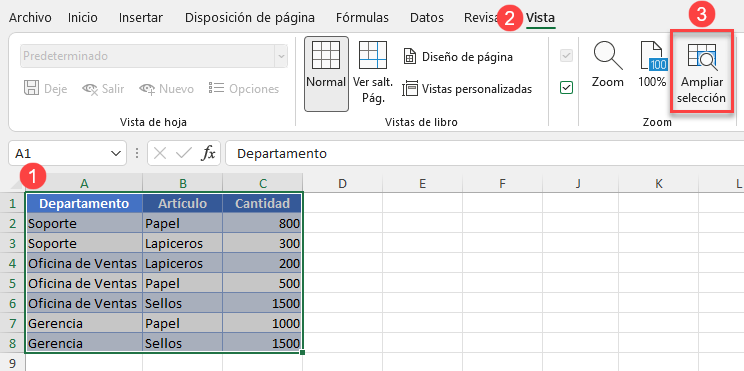Select the cell with Sellos in row 6

point(183,303)
